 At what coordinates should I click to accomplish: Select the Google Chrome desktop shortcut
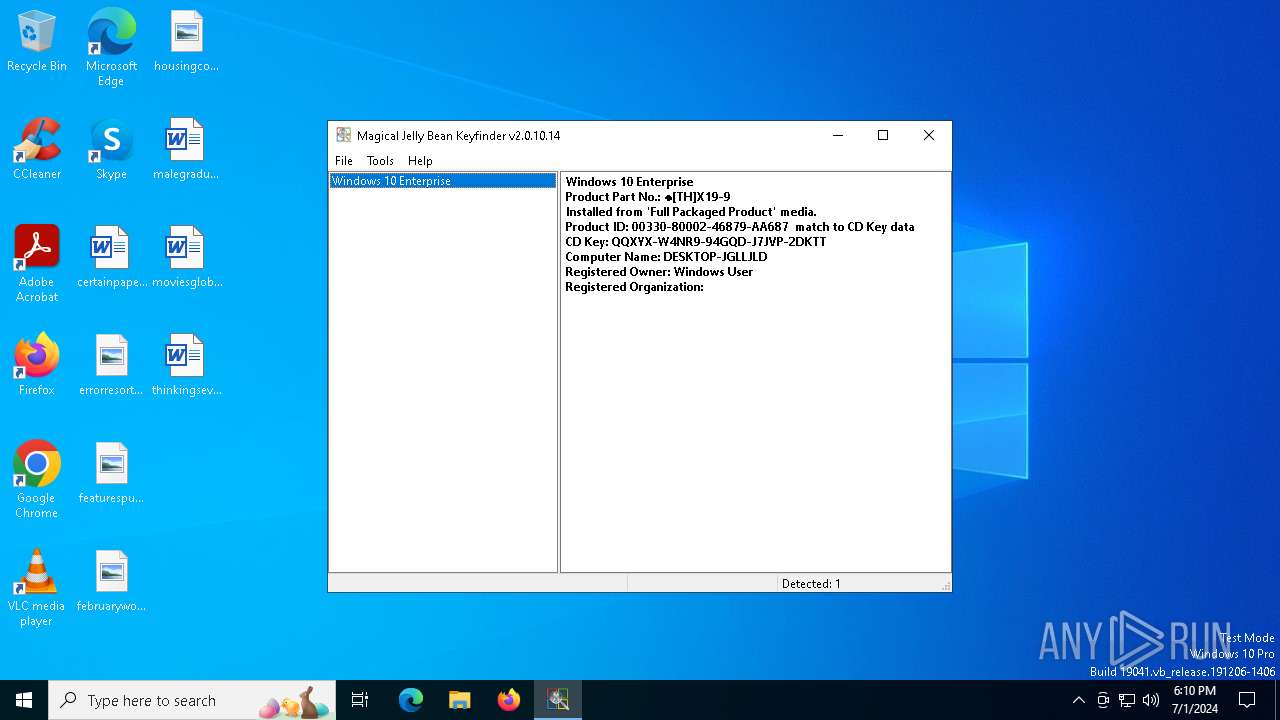[x=37, y=480]
